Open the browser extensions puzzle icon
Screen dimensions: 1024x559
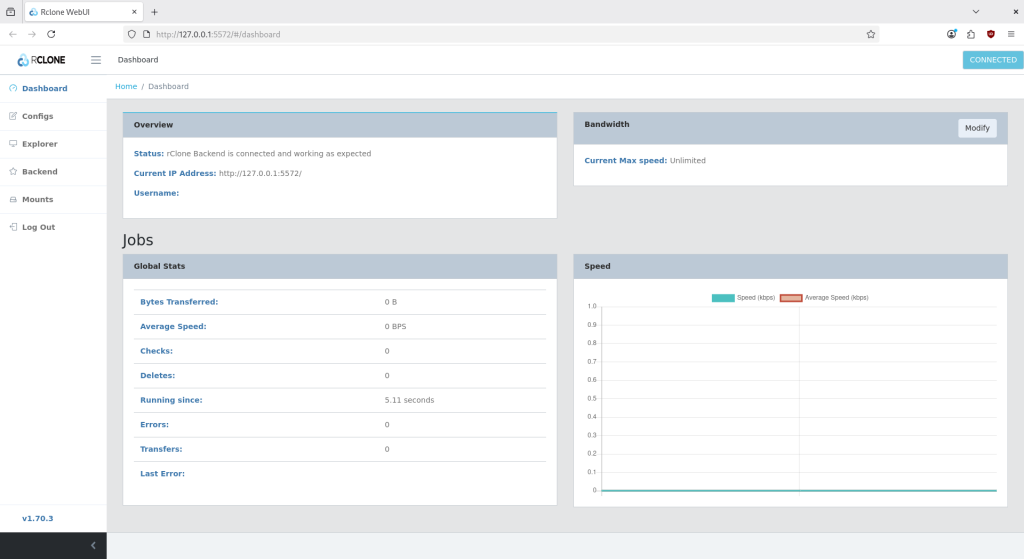pos(970,34)
